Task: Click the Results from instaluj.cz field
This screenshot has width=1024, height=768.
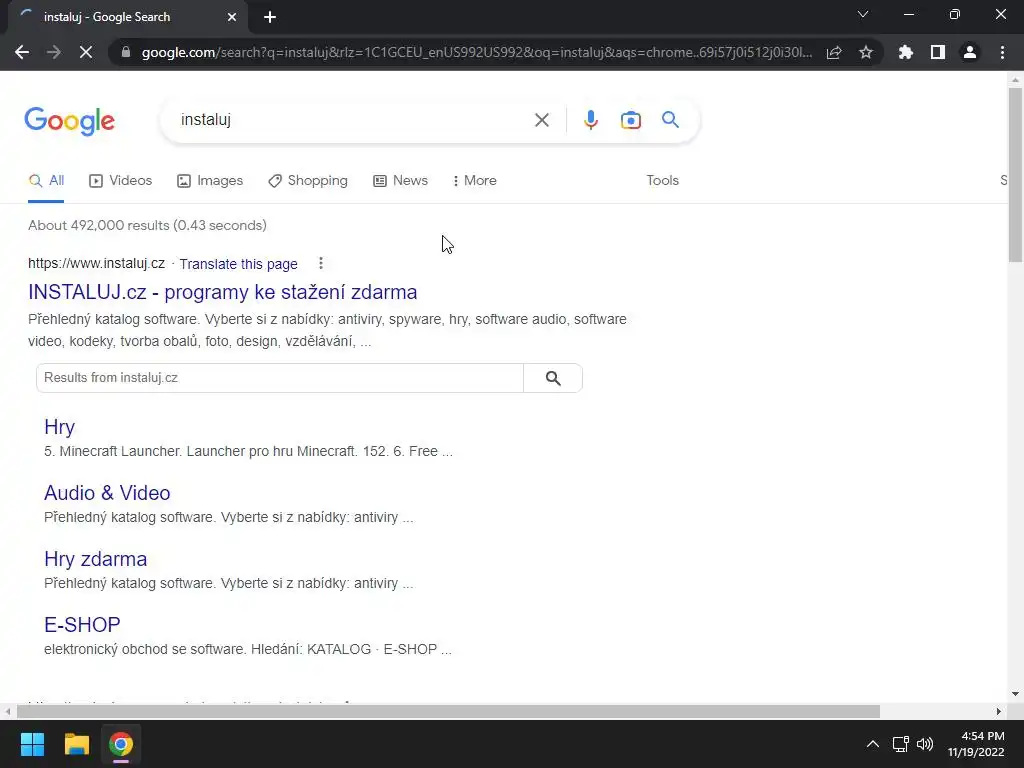Action: [280, 378]
